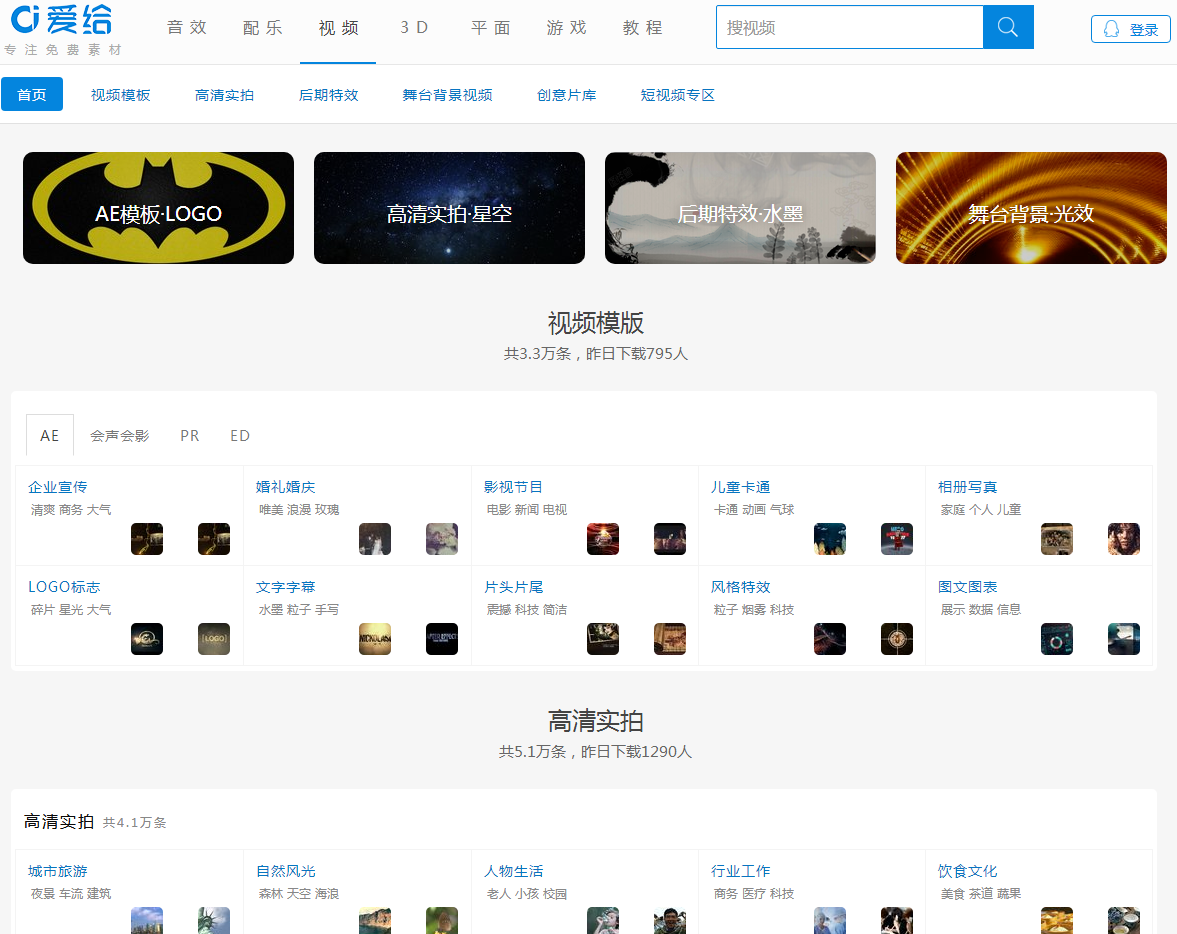This screenshot has width=1177, height=934.
Task: Open the 高清实拍·星空 banner
Action: [449, 208]
